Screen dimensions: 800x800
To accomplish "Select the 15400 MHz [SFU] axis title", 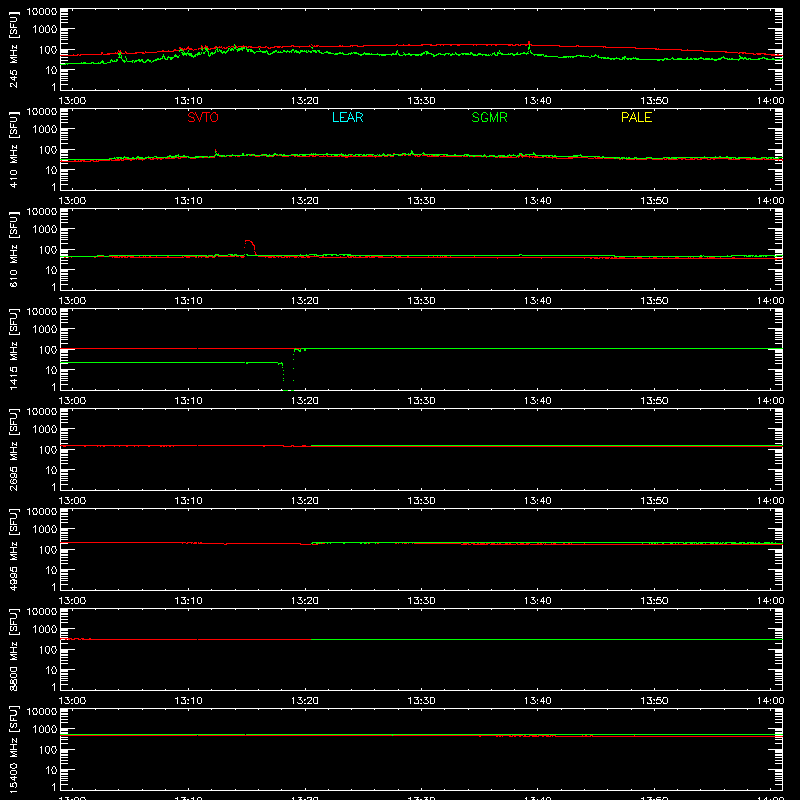I will (14, 749).
